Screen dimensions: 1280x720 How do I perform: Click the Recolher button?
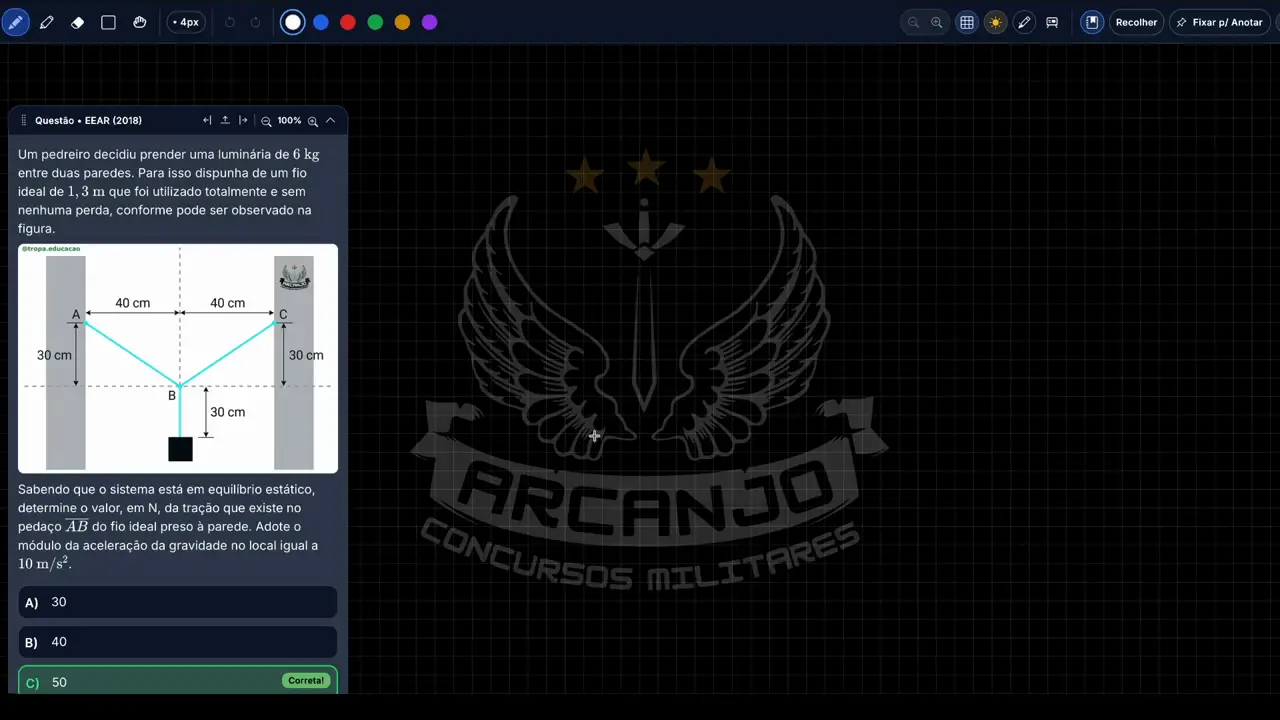1137,22
